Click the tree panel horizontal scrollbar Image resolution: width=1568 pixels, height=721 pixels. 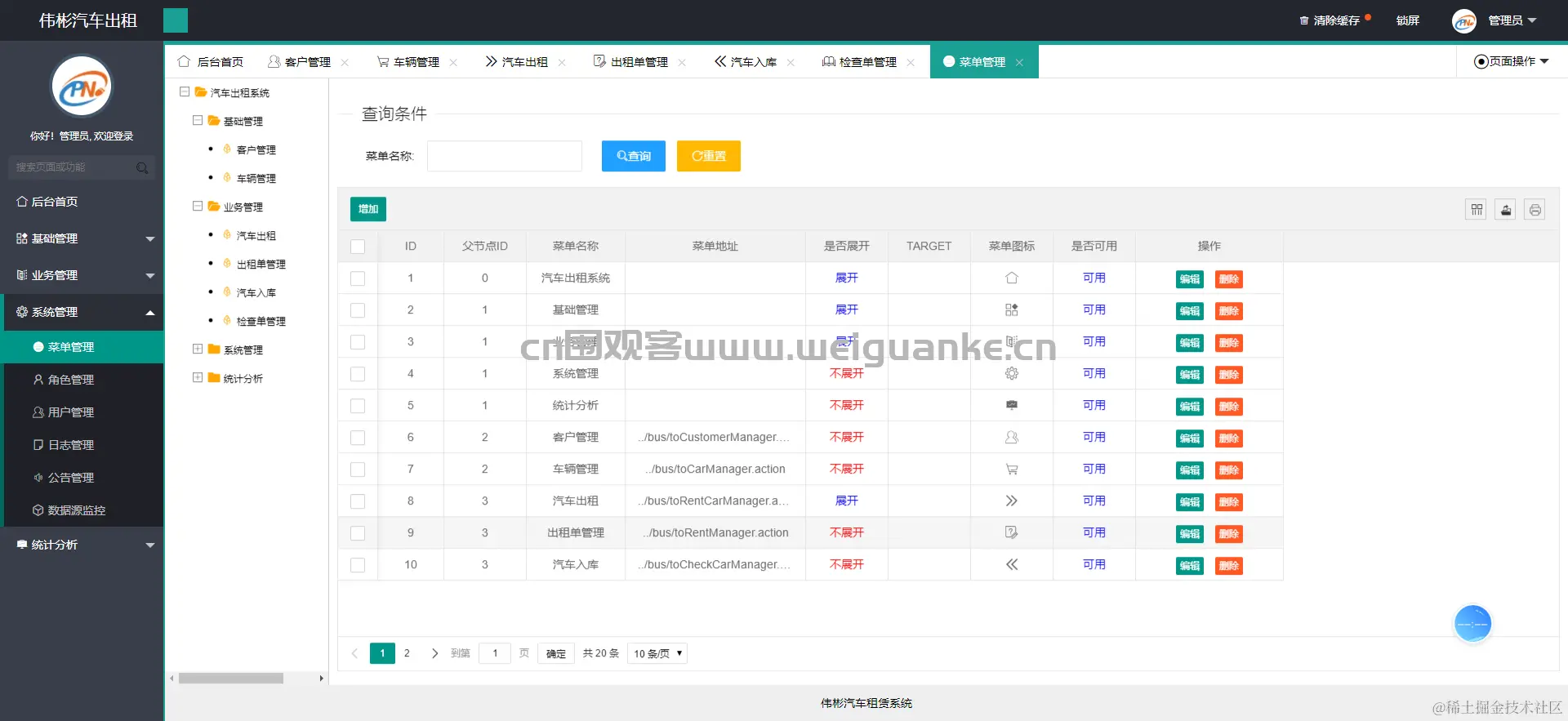pyautogui.click(x=231, y=678)
